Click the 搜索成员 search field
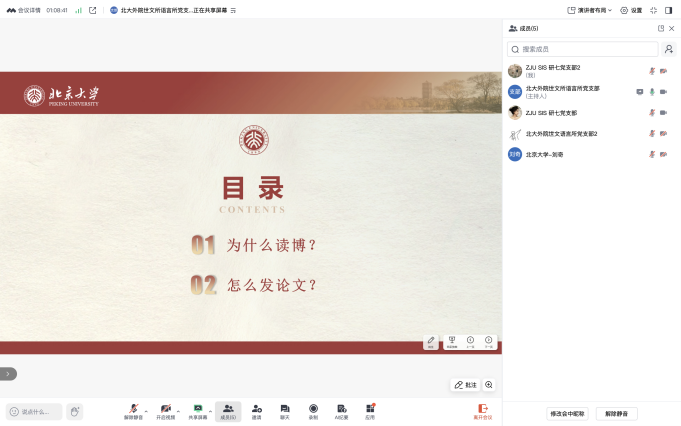 tap(582, 49)
